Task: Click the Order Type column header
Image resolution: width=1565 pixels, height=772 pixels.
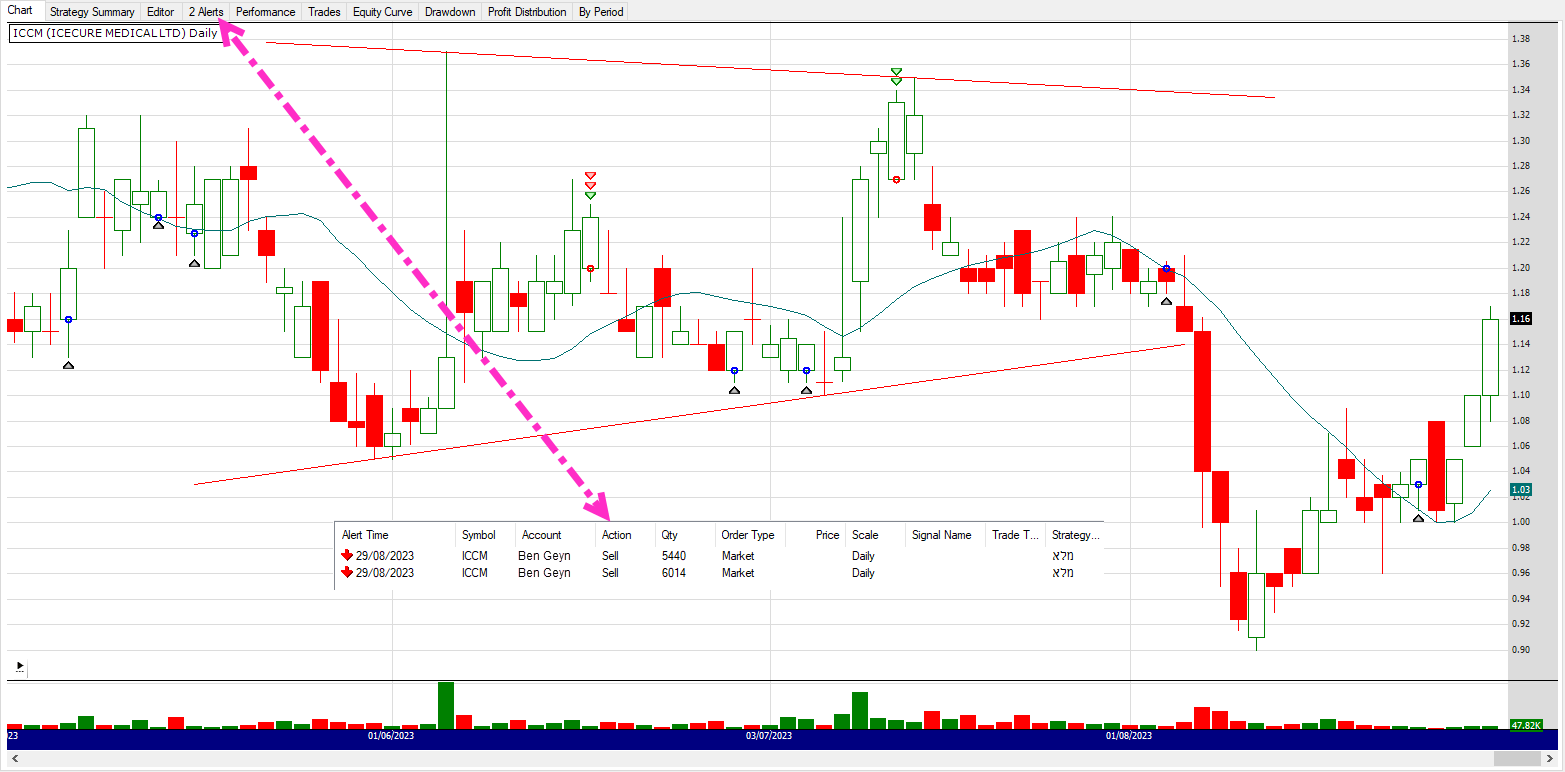Action: point(750,535)
